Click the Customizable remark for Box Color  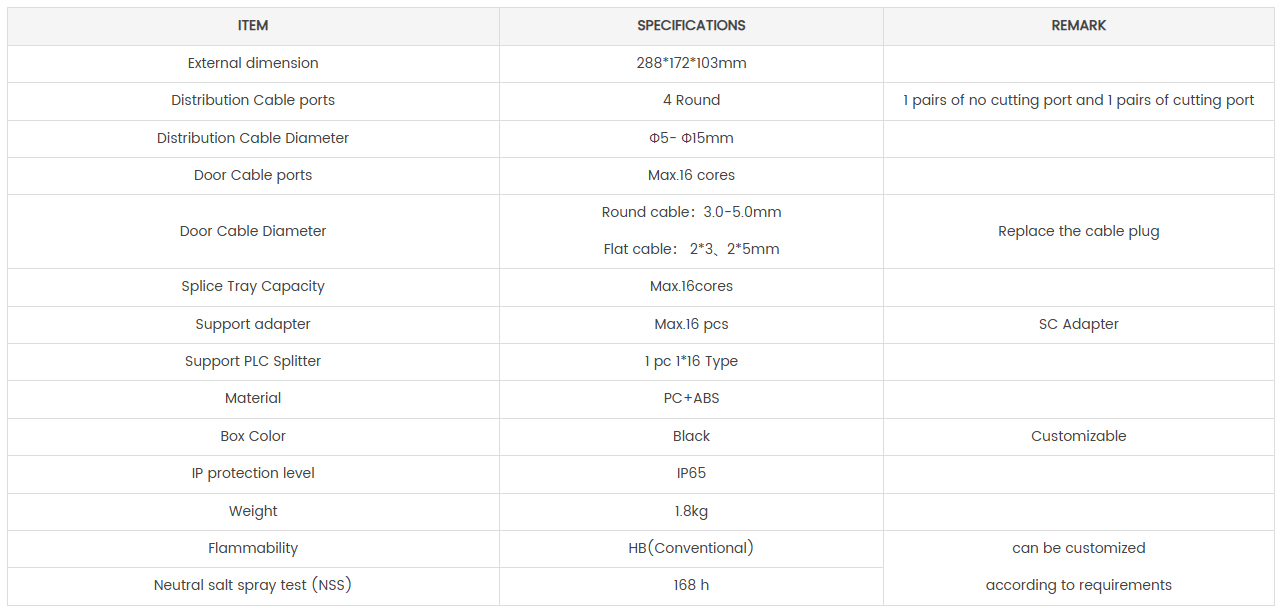click(1078, 436)
